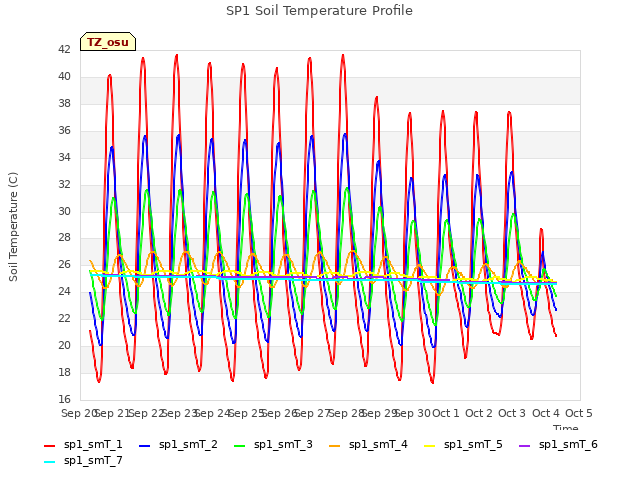Click the 20 y-axis tick label
The width and height of the screenshot is (640, 480).
pos(64,345)
